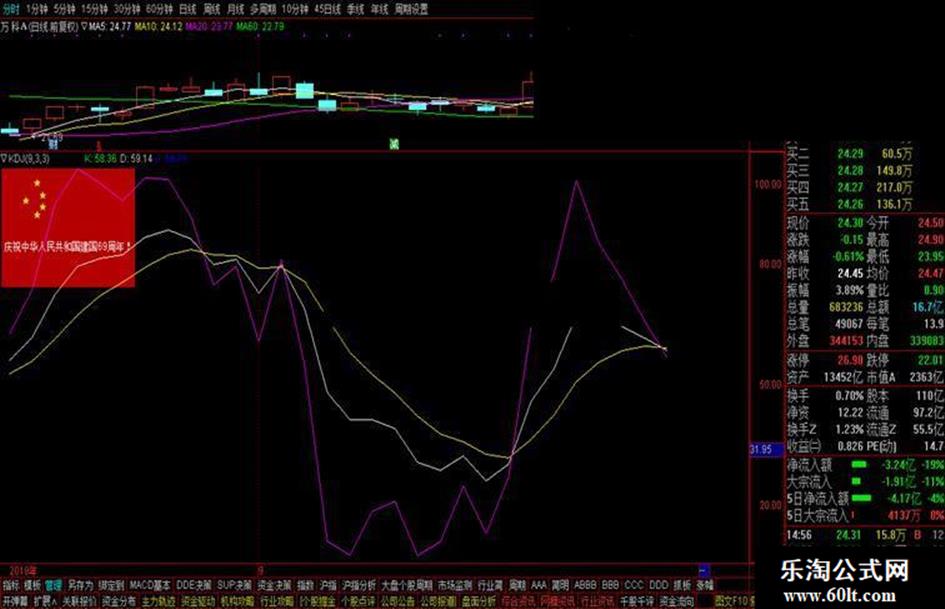The width and height of the screenshot is (945, 609).
Task: Click the 14:56 trade tick row
Action: point(865,535)
